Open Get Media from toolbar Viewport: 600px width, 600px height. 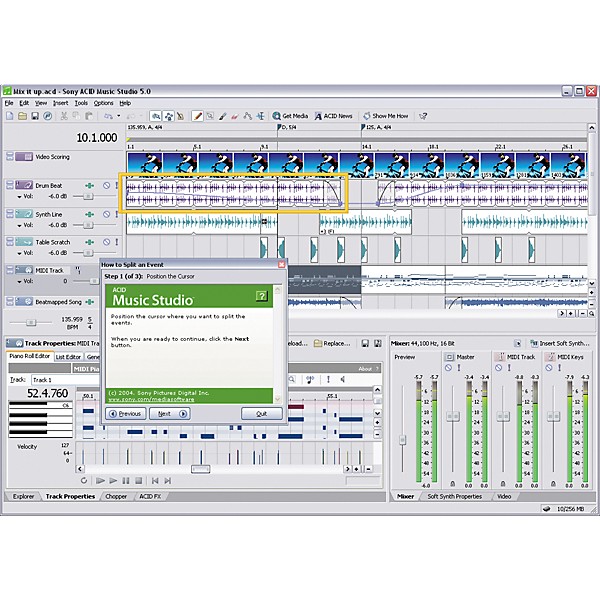tap(290, 116)
